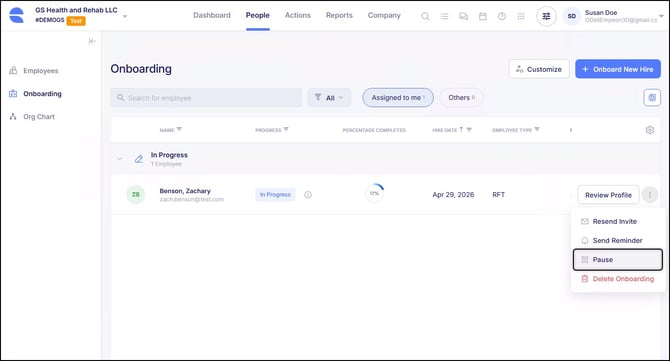Screen dimensions: 670x361
Task: Click the hire date Apr 29, 2026
Action: [453, 194]
